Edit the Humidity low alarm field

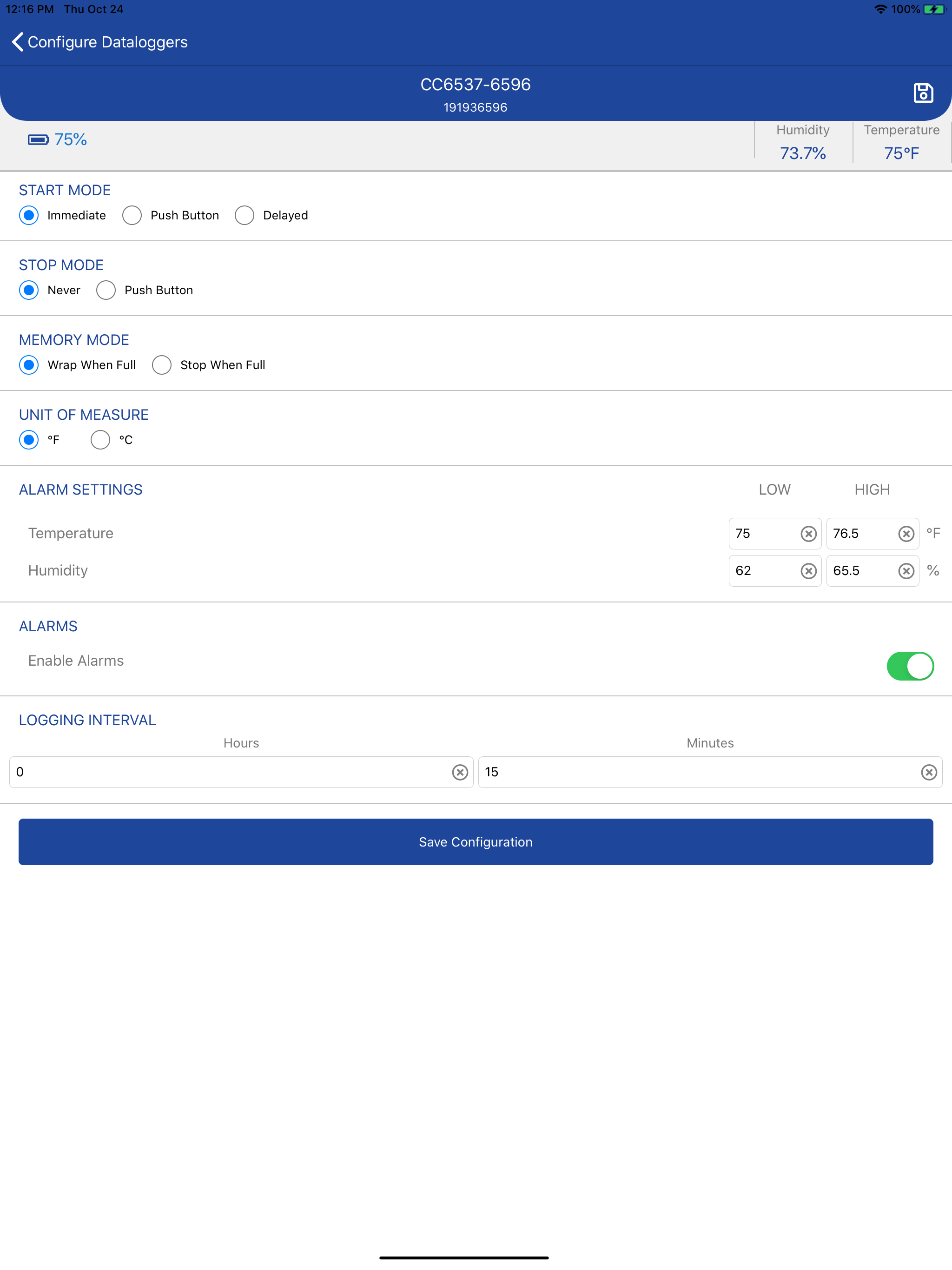pos(774,571)
